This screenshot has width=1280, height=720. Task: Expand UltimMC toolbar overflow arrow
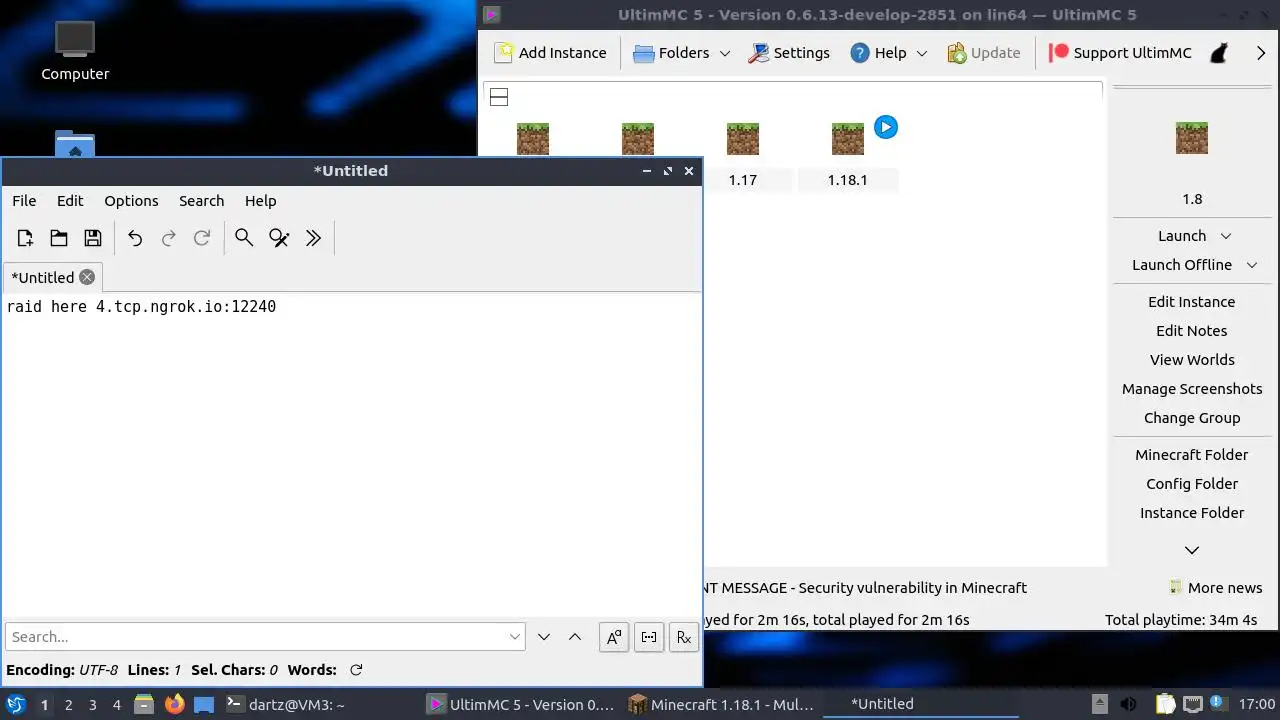point(1261,53)
